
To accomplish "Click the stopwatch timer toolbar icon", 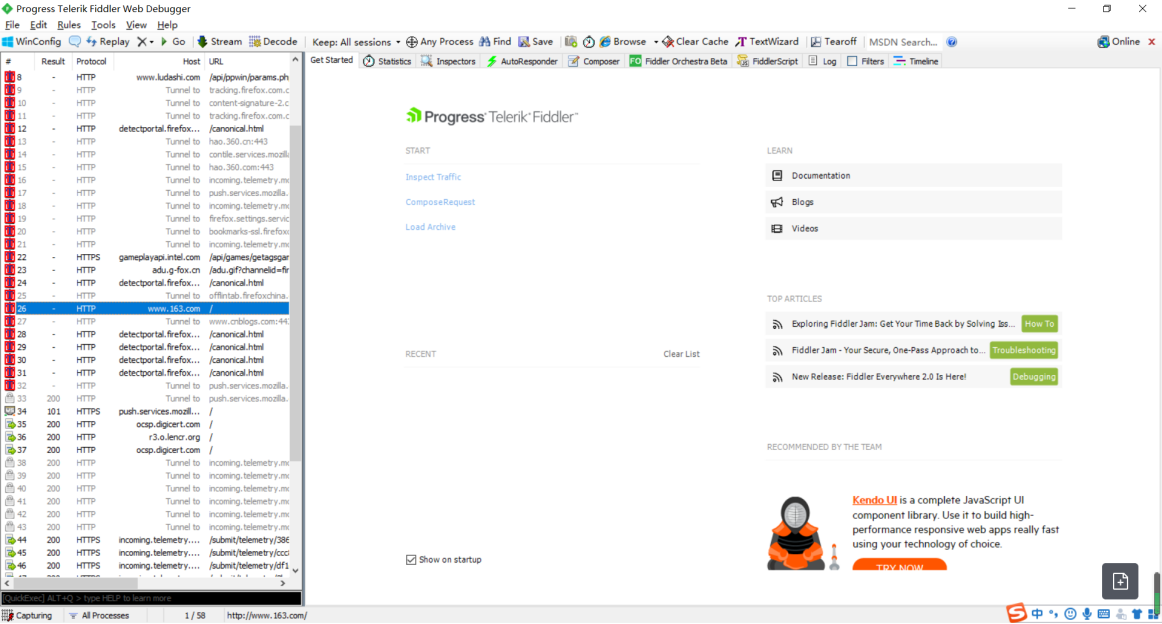I will tap(588, 42).
